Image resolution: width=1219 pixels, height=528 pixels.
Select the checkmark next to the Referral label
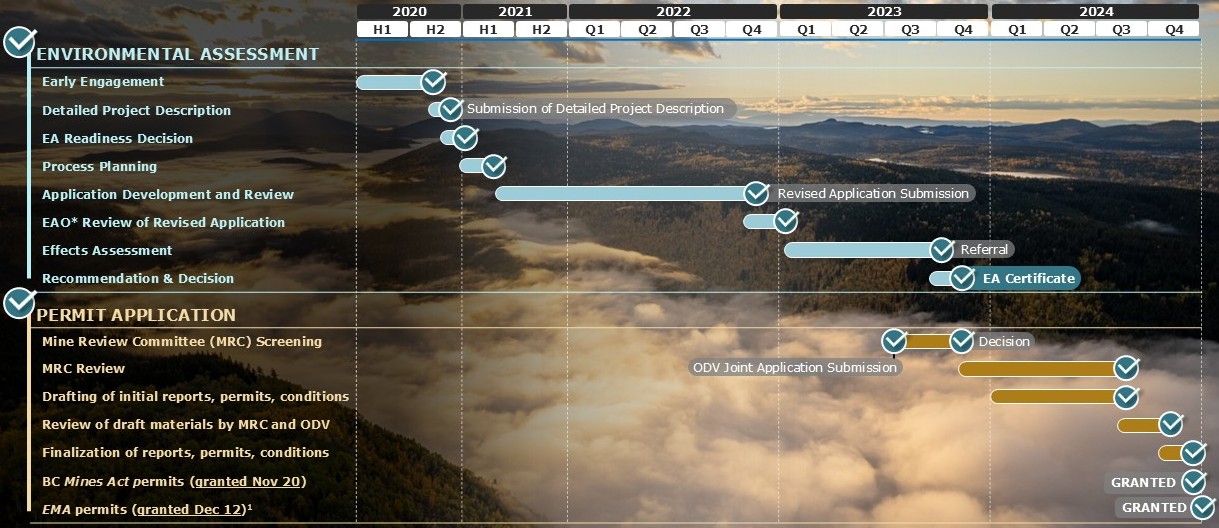click(x=941, y=249)
